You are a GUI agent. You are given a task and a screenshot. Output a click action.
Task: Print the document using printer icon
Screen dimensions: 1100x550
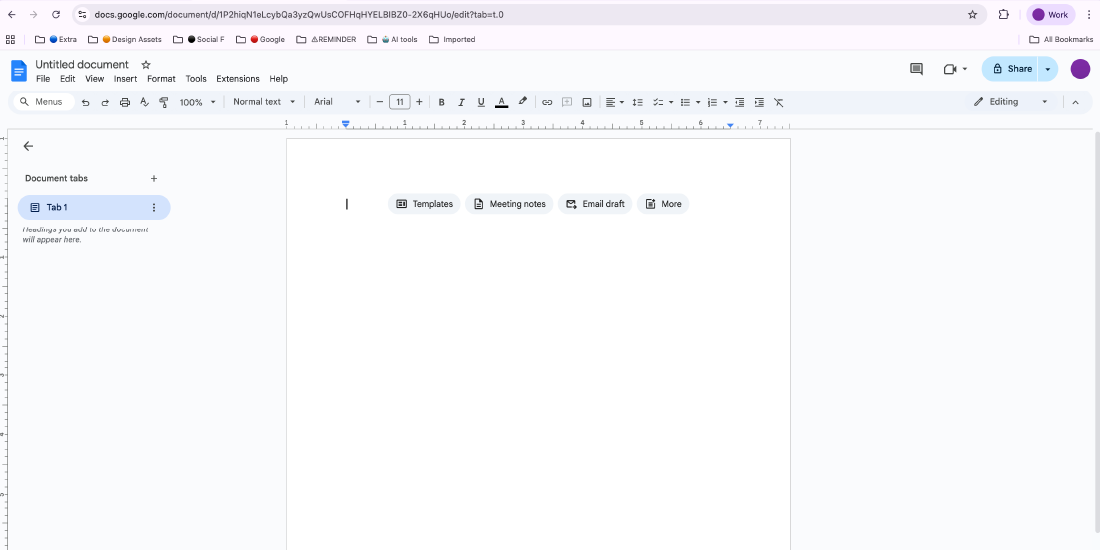click(125, 102)
